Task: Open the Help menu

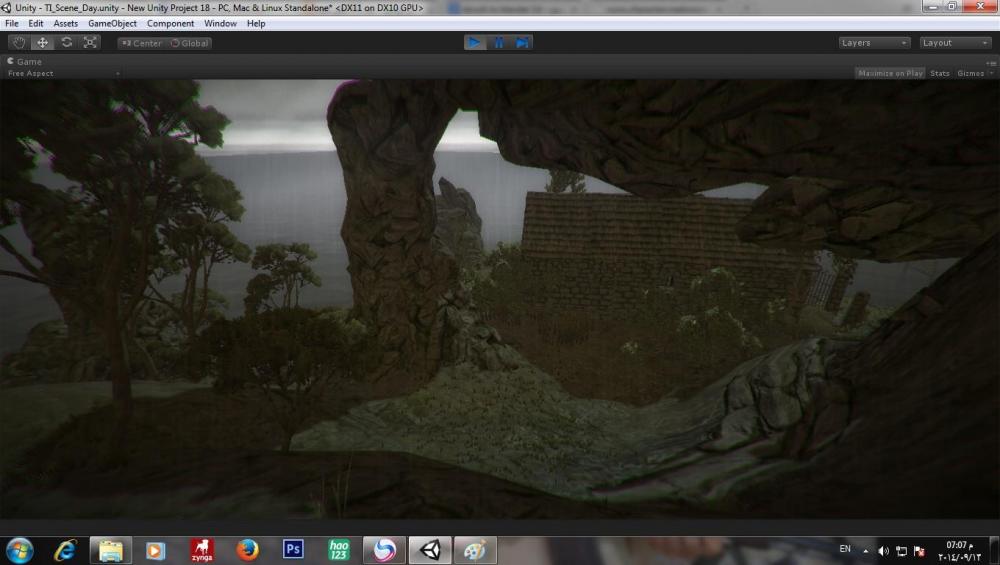Action: point(256,24)
